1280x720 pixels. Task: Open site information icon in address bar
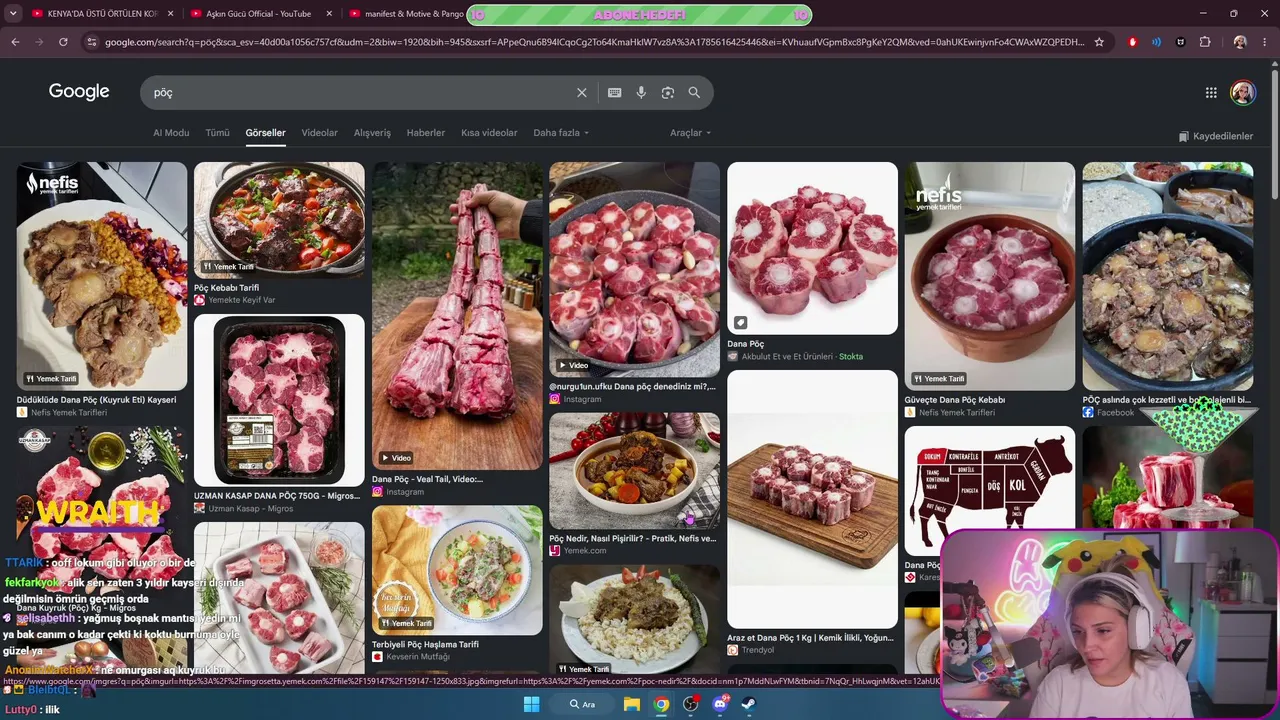tap(92, 42)
